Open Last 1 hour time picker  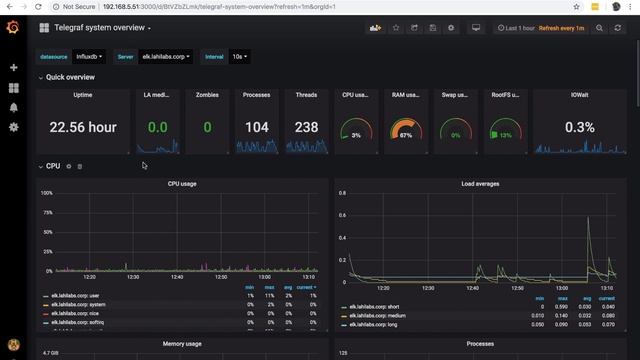[516, 28]
